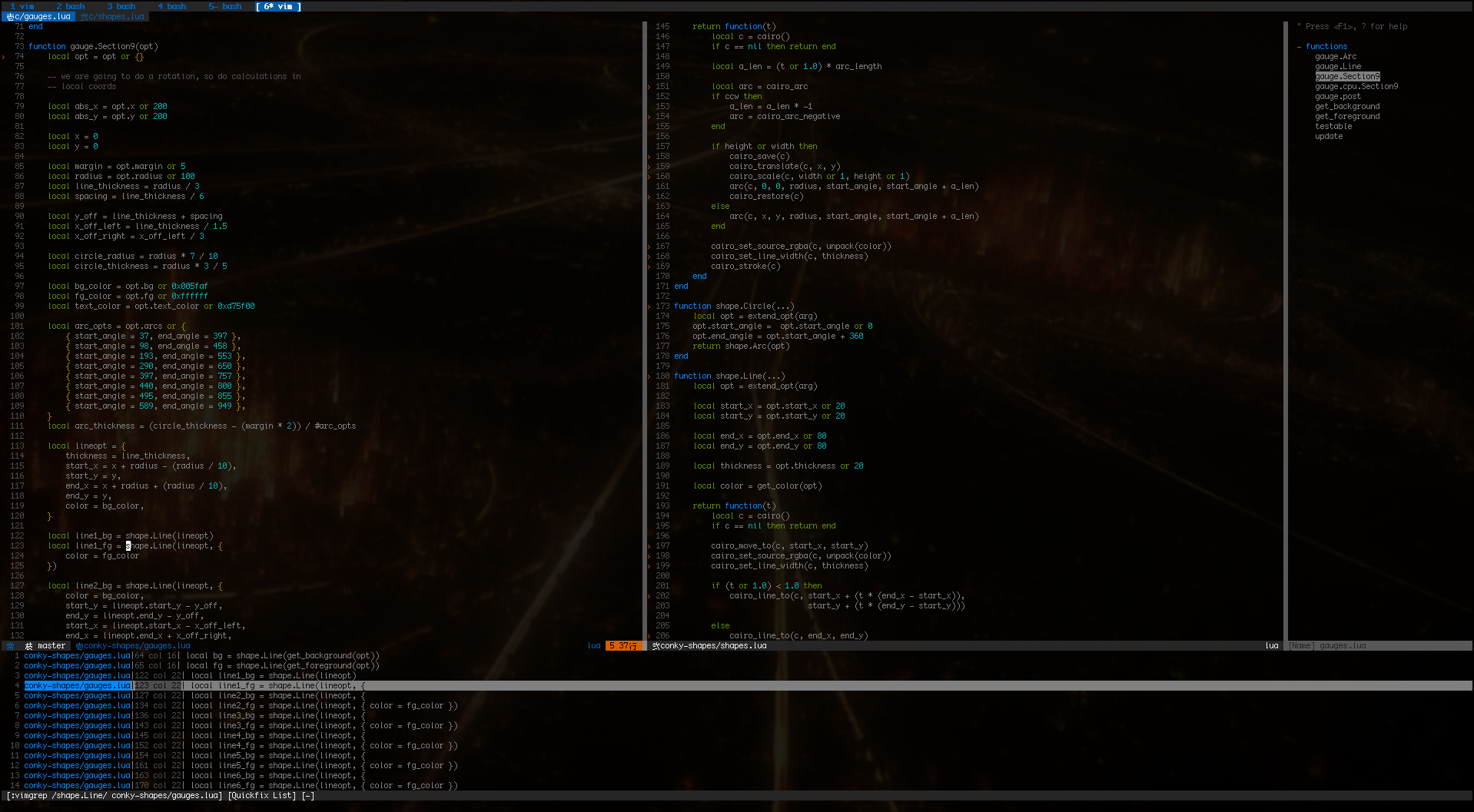Viewport: 1474px width, 812px height.
Task: Place cursor on function shape.Line line
Action: (x=729, y=376)
